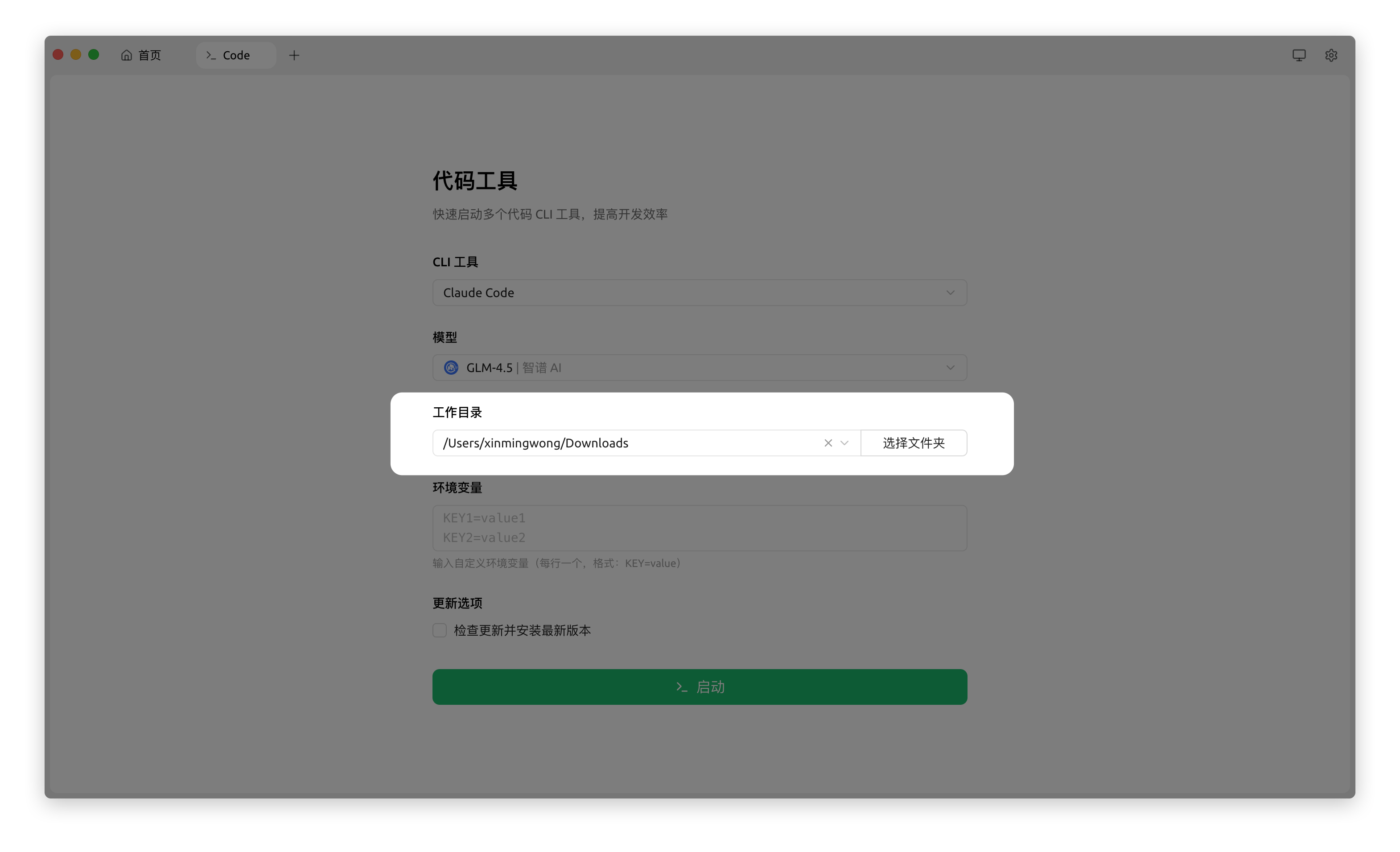Expand working directory history chevron
Screen dimensions: 1400x852
click(844, 443)
